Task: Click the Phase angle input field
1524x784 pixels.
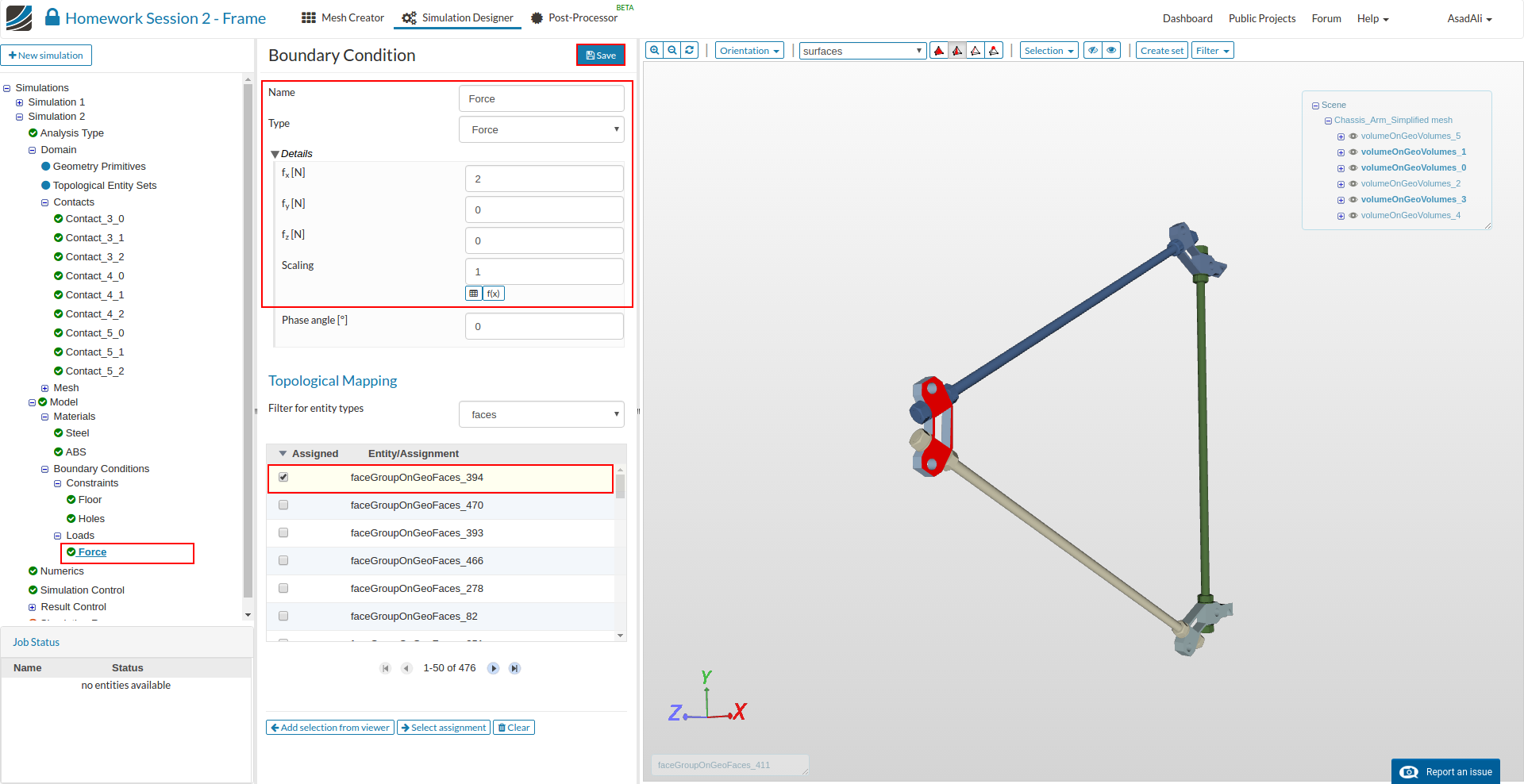Action: pyautogui.click(x=545, y=326)
